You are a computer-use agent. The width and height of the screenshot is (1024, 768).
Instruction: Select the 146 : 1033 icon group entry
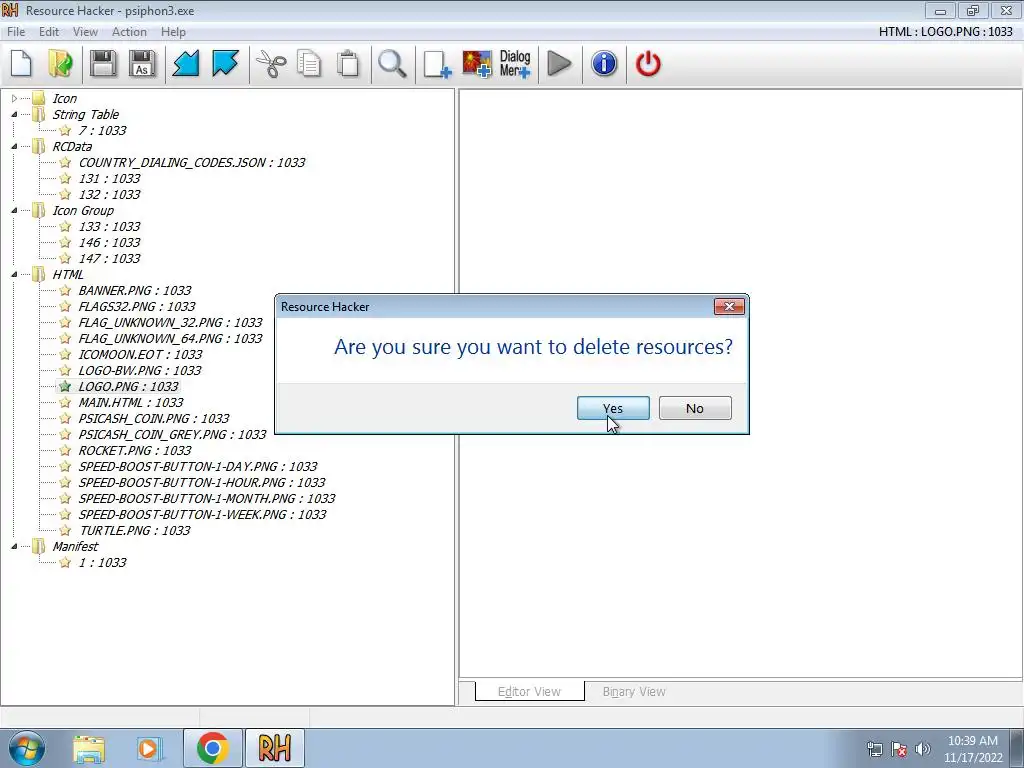click(x=109, y=242)
